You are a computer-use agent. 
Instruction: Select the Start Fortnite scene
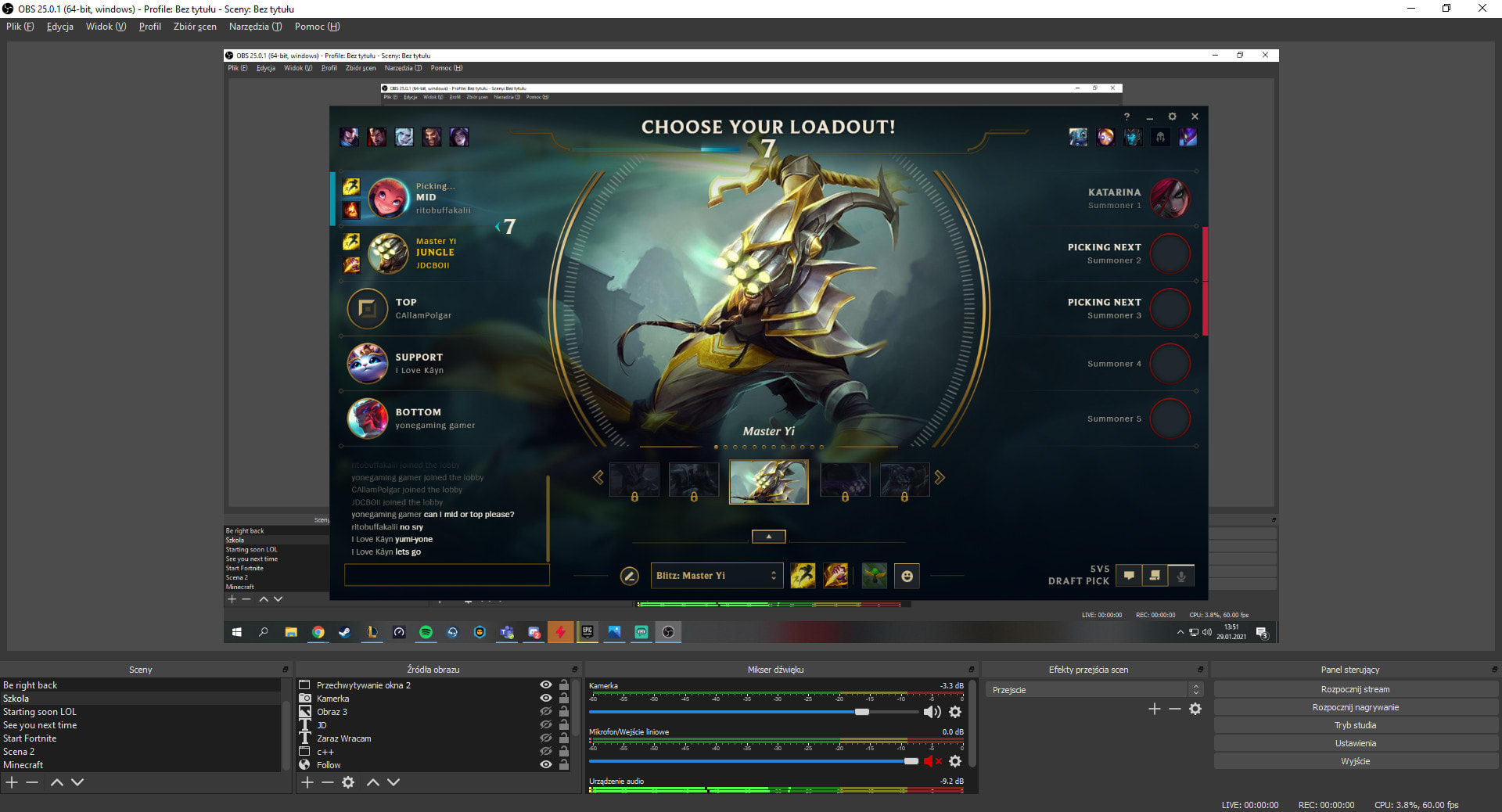[140, 738]
